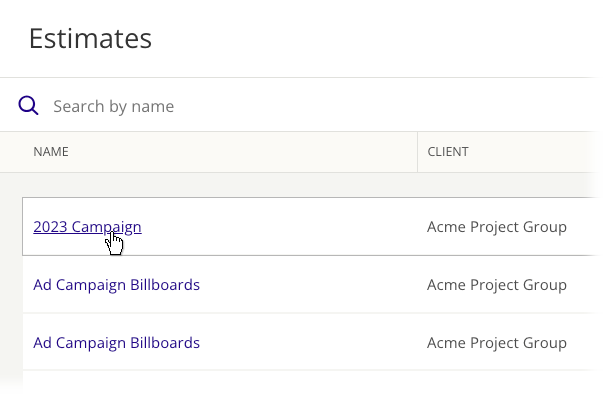Select the lower Ad Campaign Billboards row's blank space
Viewport: 603px width, 394px height.
(308, 343)
